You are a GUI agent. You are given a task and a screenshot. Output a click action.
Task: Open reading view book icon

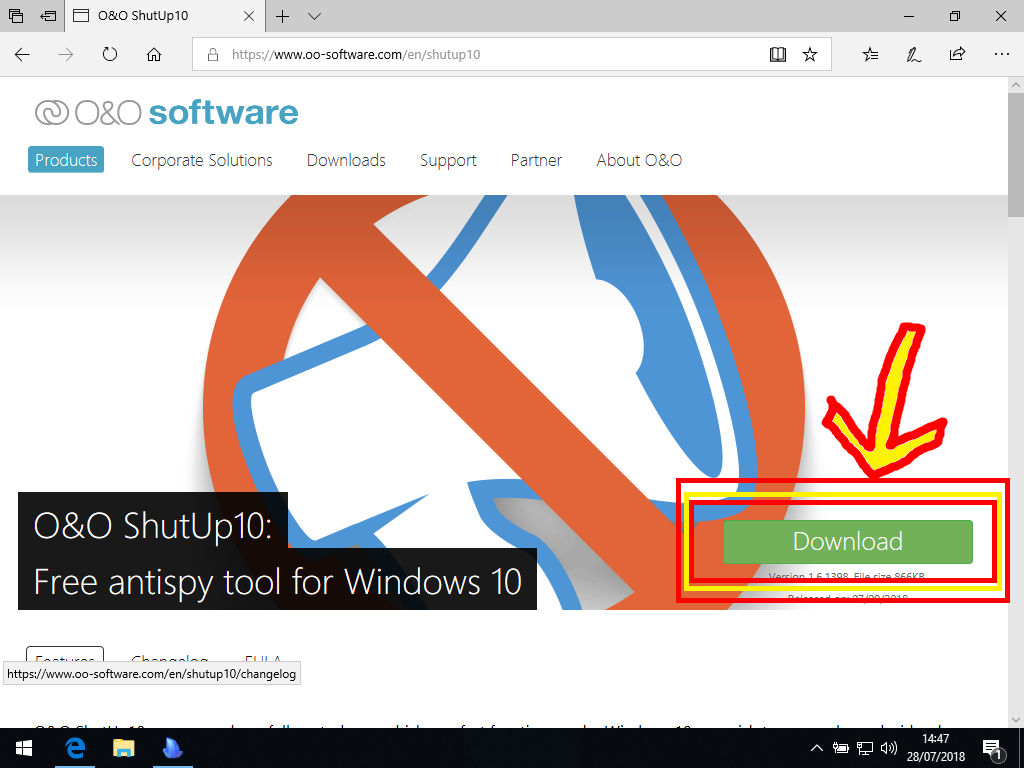click(x=777, y=54)
